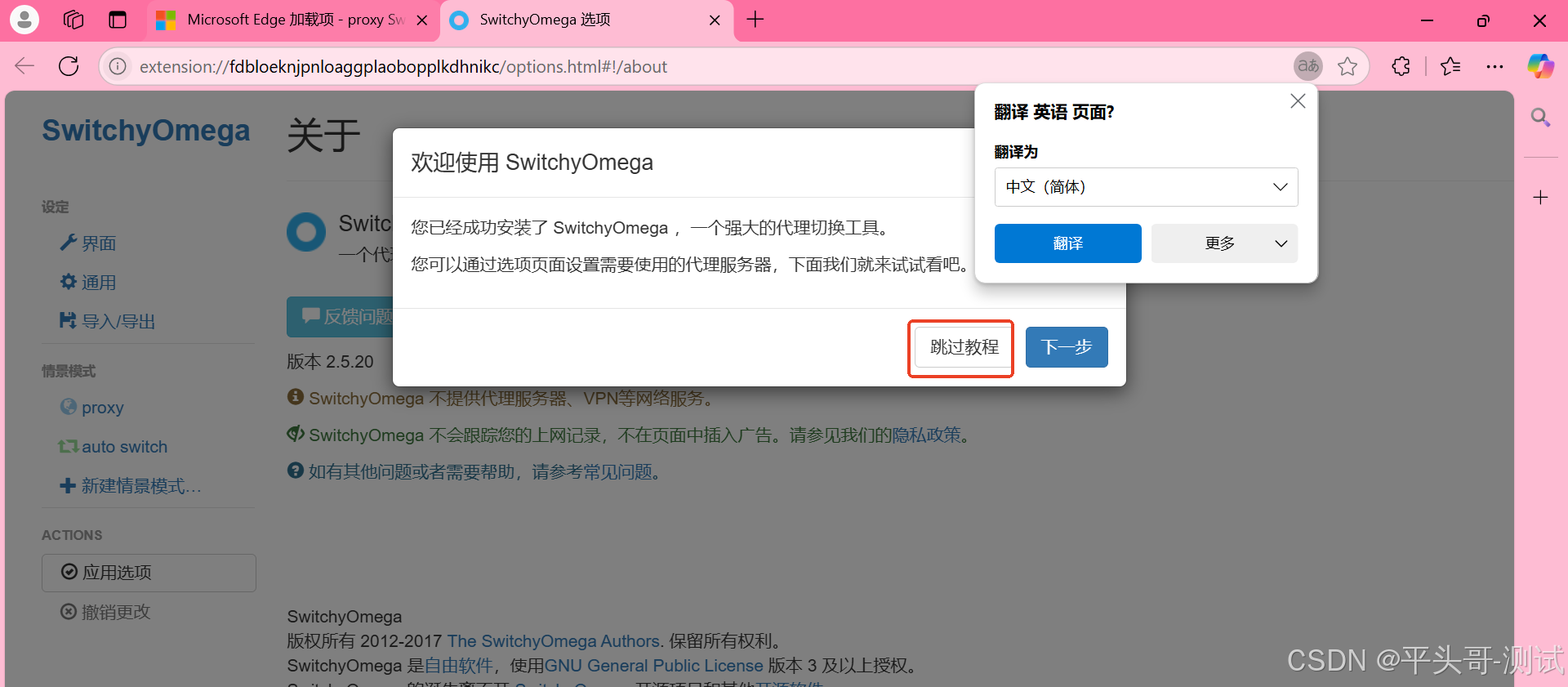Click the Edge profile avatar icon
1568x687 pixels.
[x=24, y=20]
